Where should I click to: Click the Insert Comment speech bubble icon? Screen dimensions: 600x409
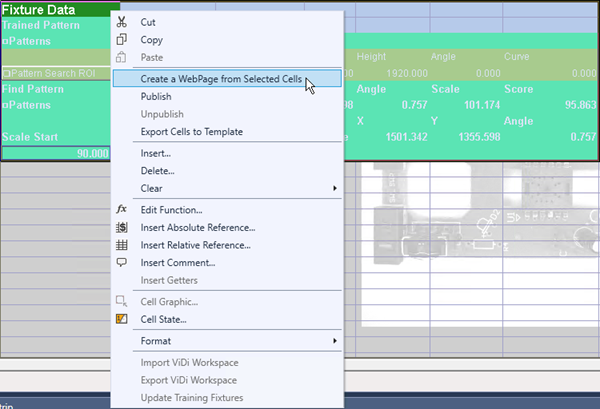122,262
